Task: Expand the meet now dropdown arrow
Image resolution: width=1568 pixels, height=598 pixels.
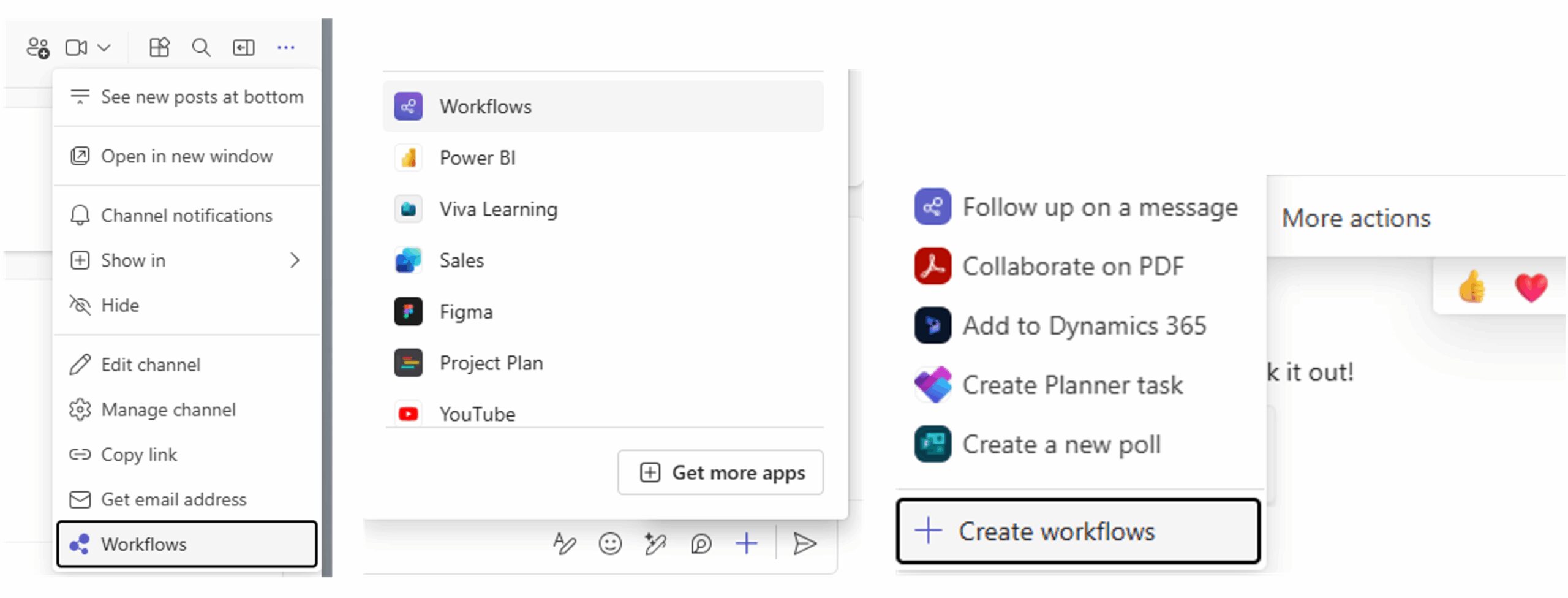Action: click(104, 47)
